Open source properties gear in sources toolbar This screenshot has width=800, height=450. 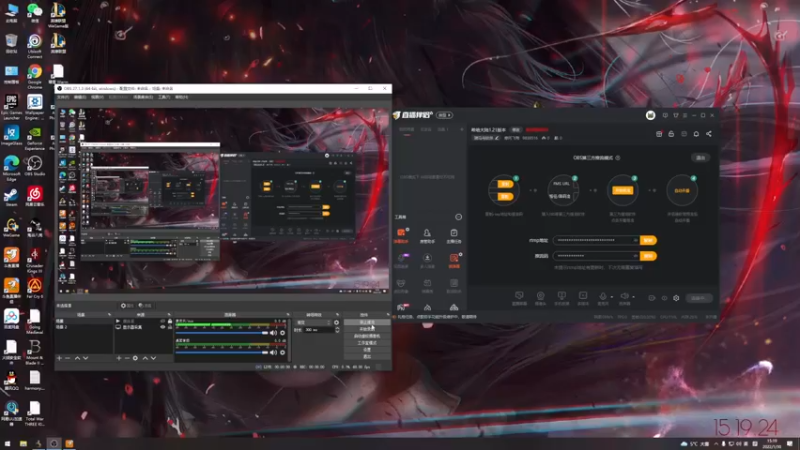(x=135, y=358)
